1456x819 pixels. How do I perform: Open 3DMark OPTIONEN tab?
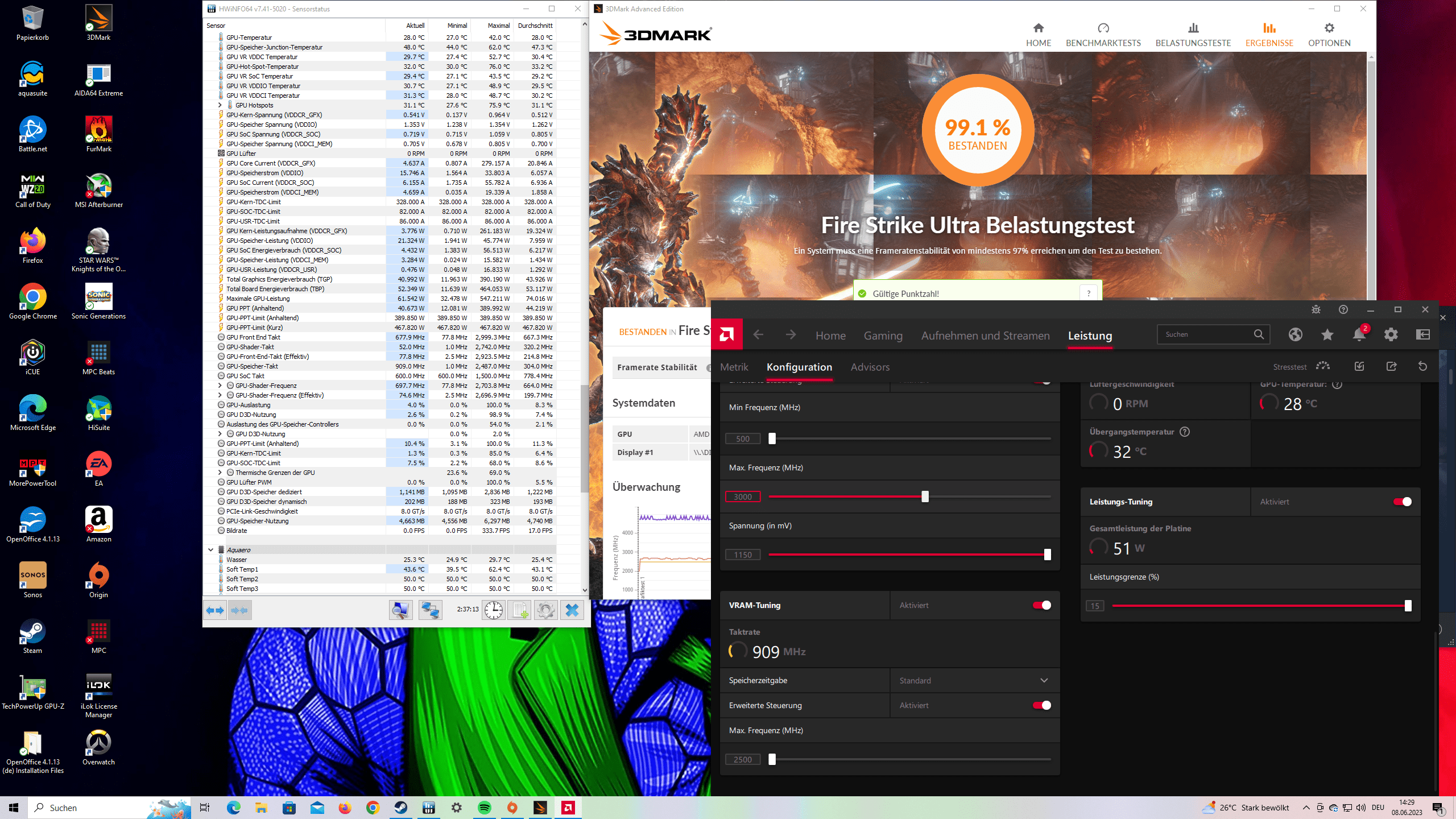click(1329, 35)
